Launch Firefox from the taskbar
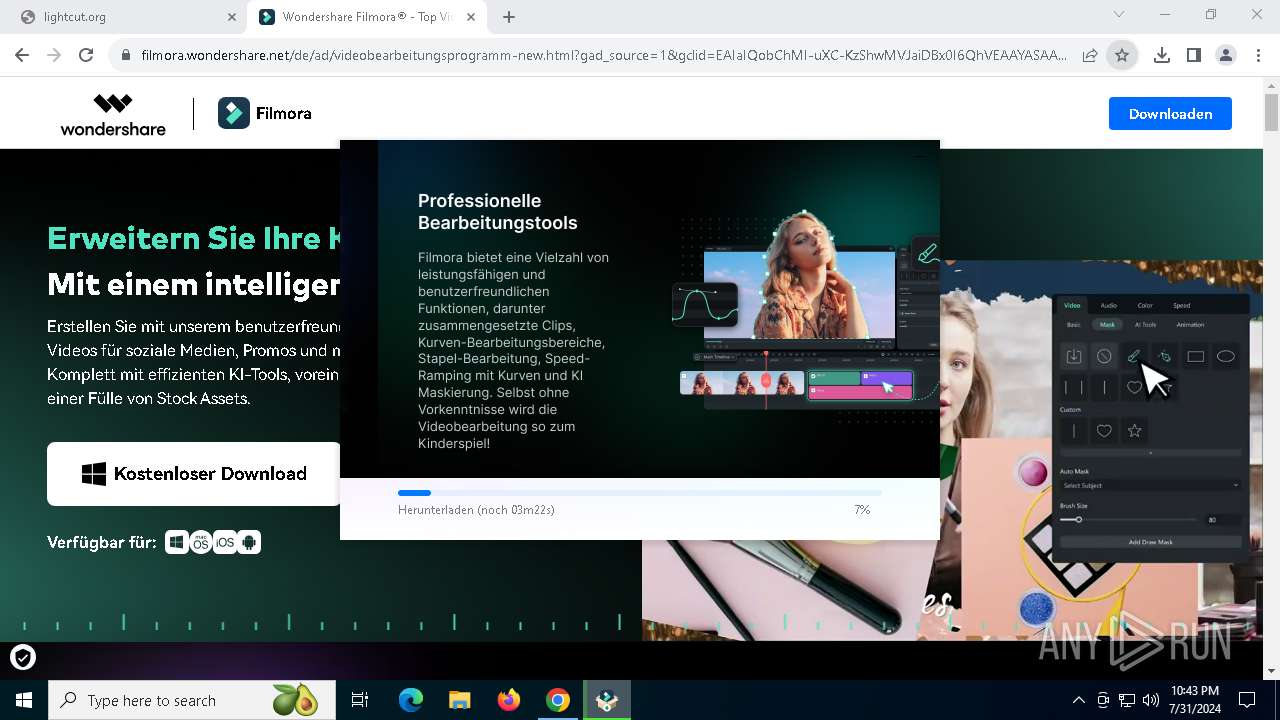The width and height of the screenshot is (1280, 720). point(508,700)
